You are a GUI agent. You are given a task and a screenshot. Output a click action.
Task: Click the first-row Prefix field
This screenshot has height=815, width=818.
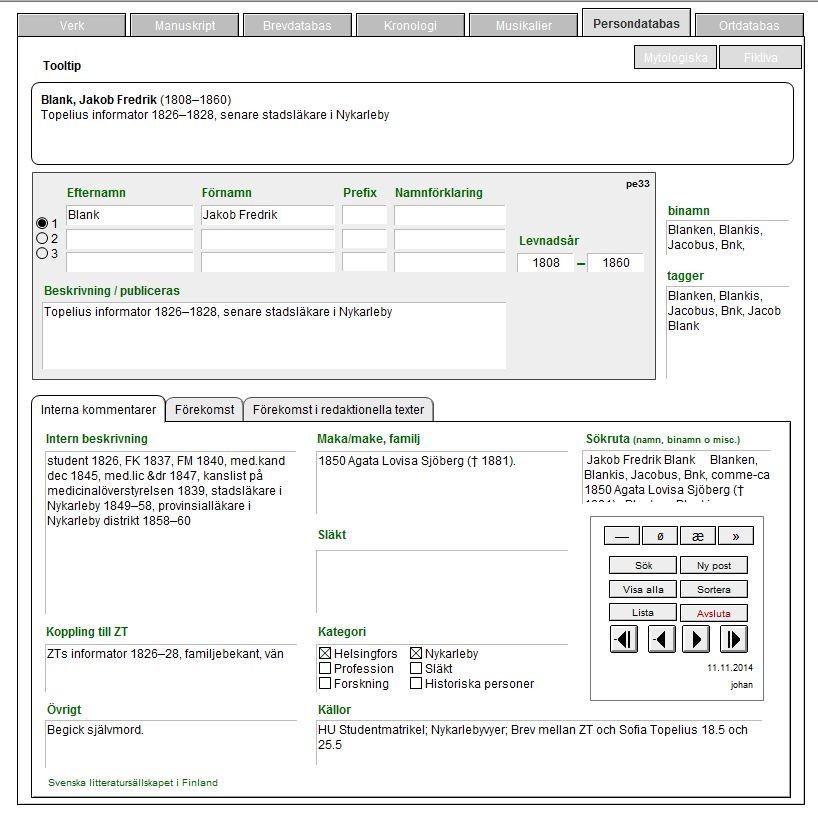[x=365, y=215]
